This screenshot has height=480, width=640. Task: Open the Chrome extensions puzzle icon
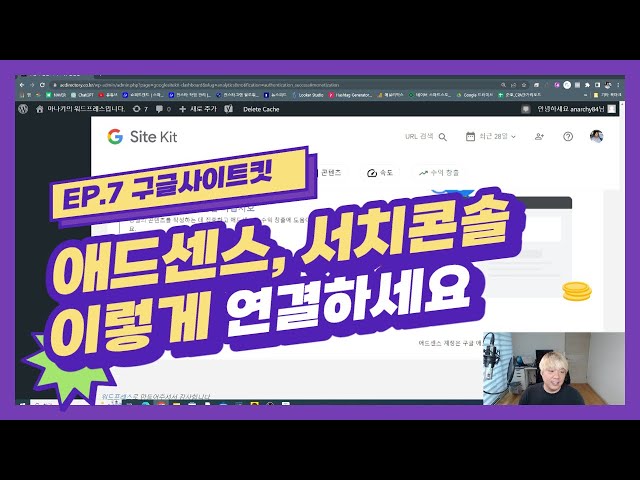click(587, 85)
